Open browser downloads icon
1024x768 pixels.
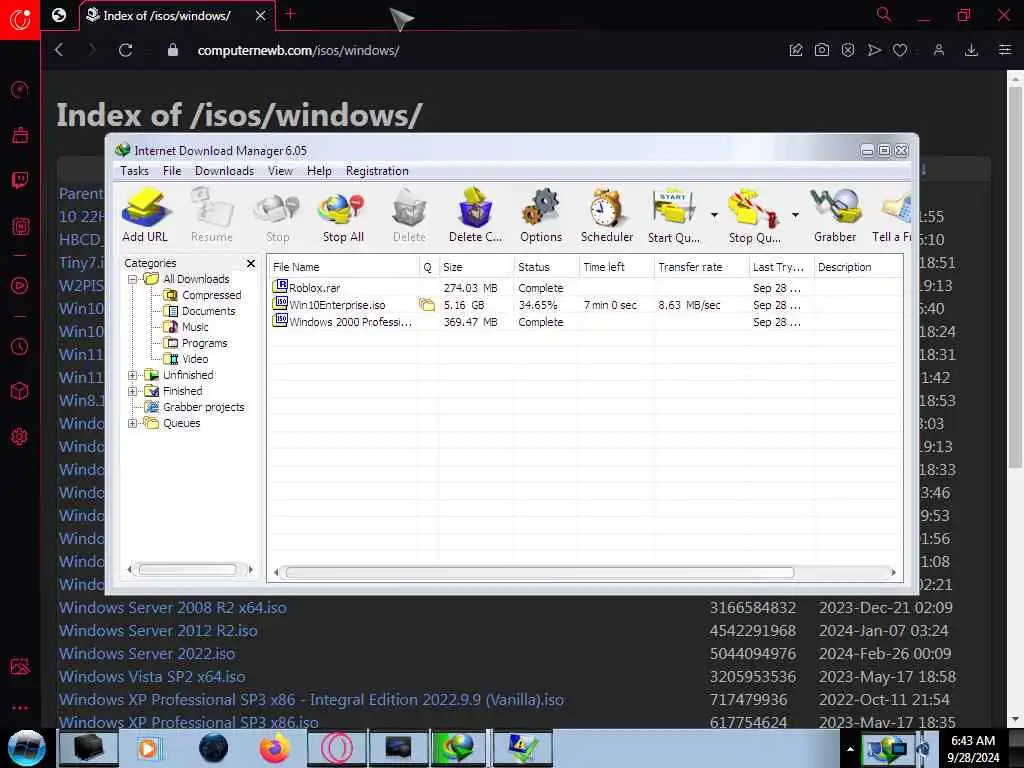click(x=971, y=50)
